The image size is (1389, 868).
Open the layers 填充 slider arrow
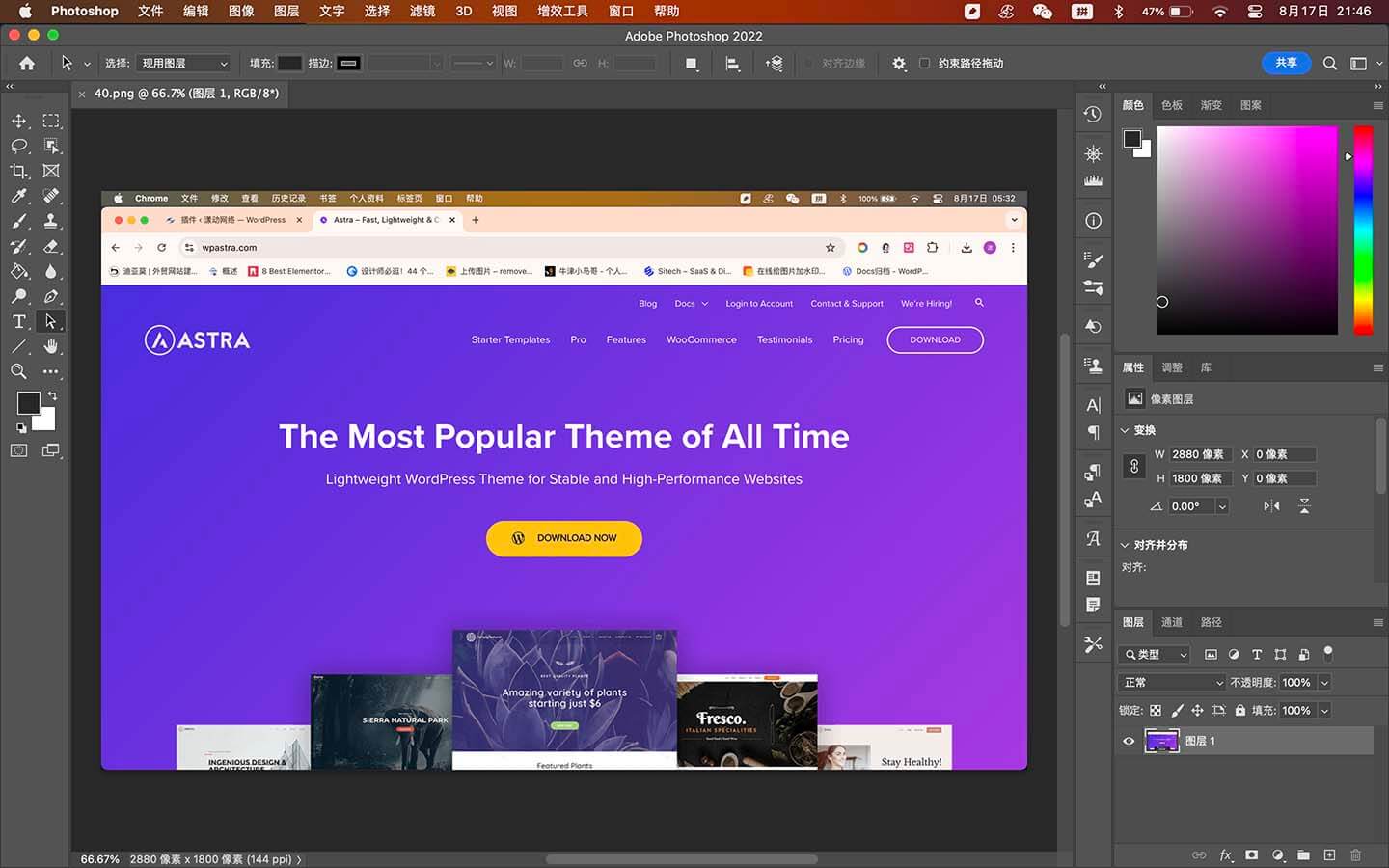point(1325,711)
